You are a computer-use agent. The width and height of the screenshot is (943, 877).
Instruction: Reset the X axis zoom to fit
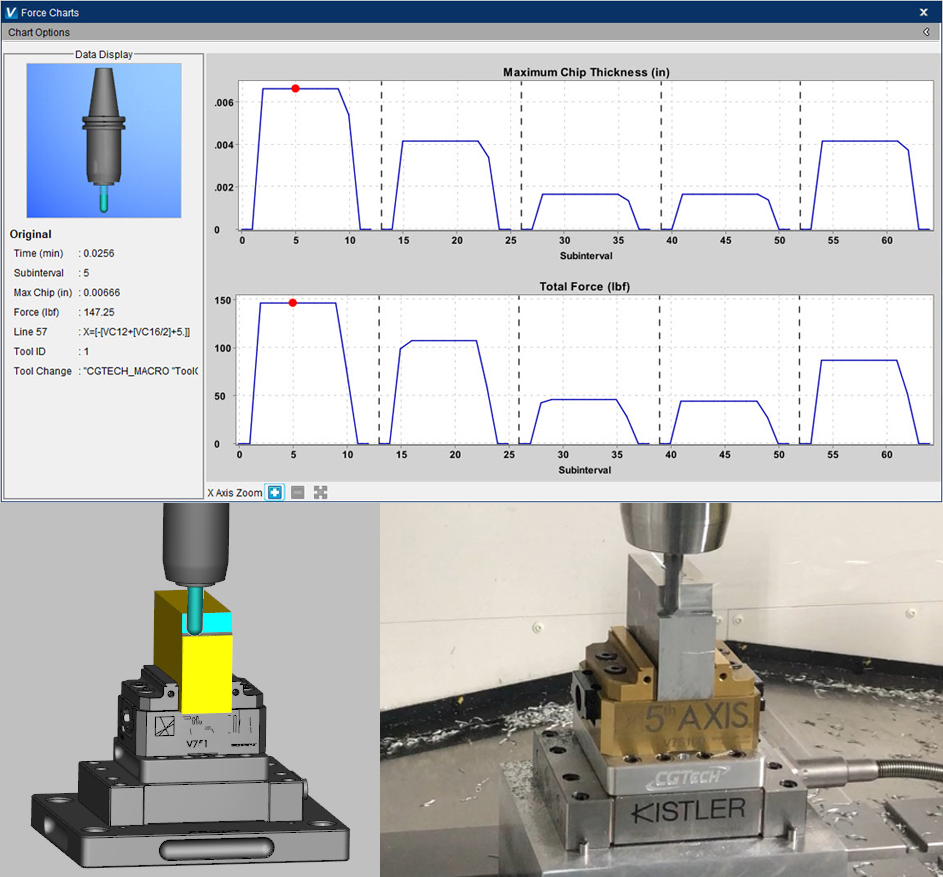319,492
